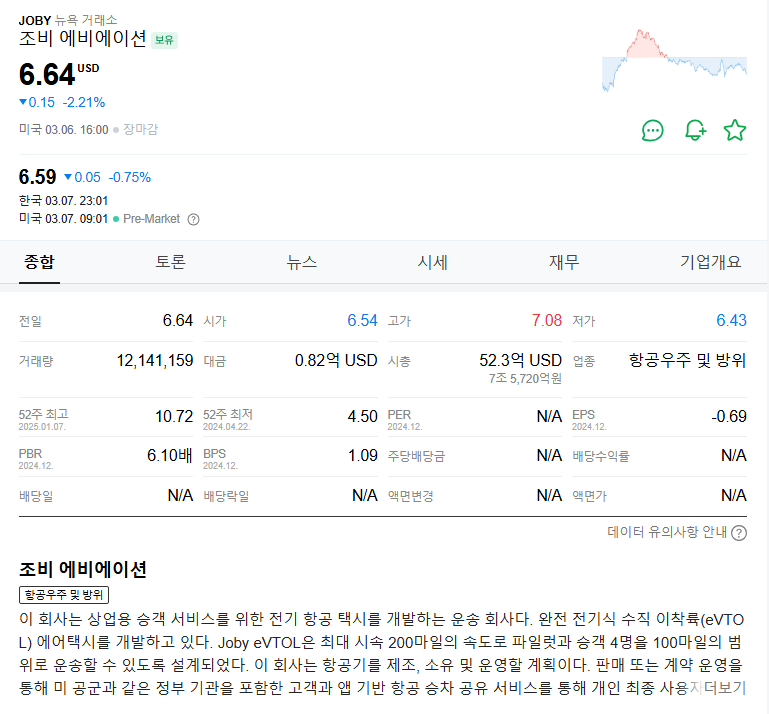This screenshot has height=714, width=769.
Task: Expand description with 더보기
Action: (725, 688)
